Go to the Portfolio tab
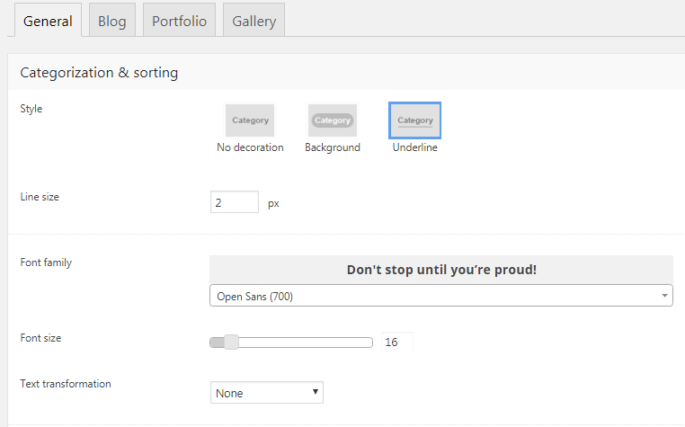The width and height of the screenshot is (685, 427). [x=179, y=21]
